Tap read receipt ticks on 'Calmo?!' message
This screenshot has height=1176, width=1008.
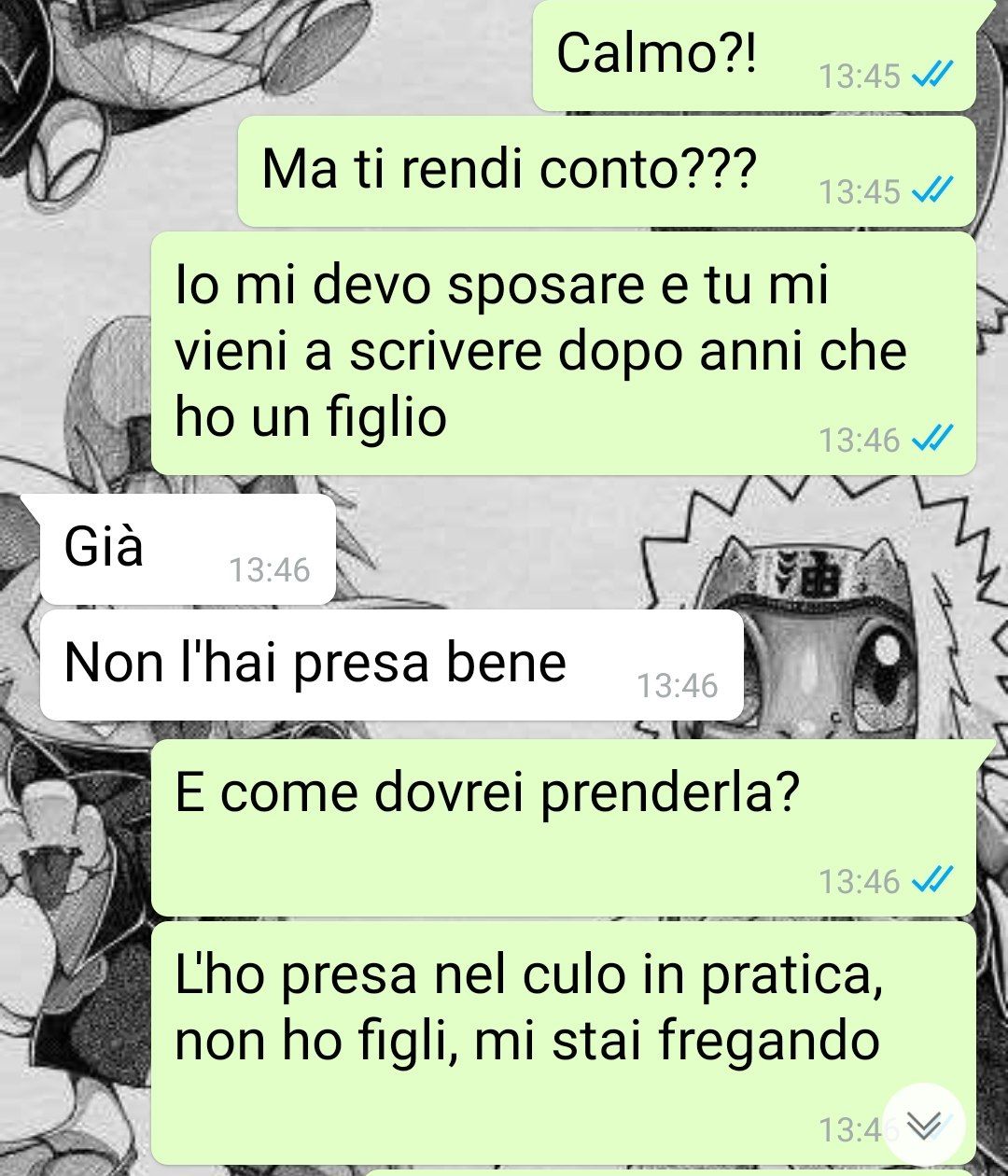[932, 76]
